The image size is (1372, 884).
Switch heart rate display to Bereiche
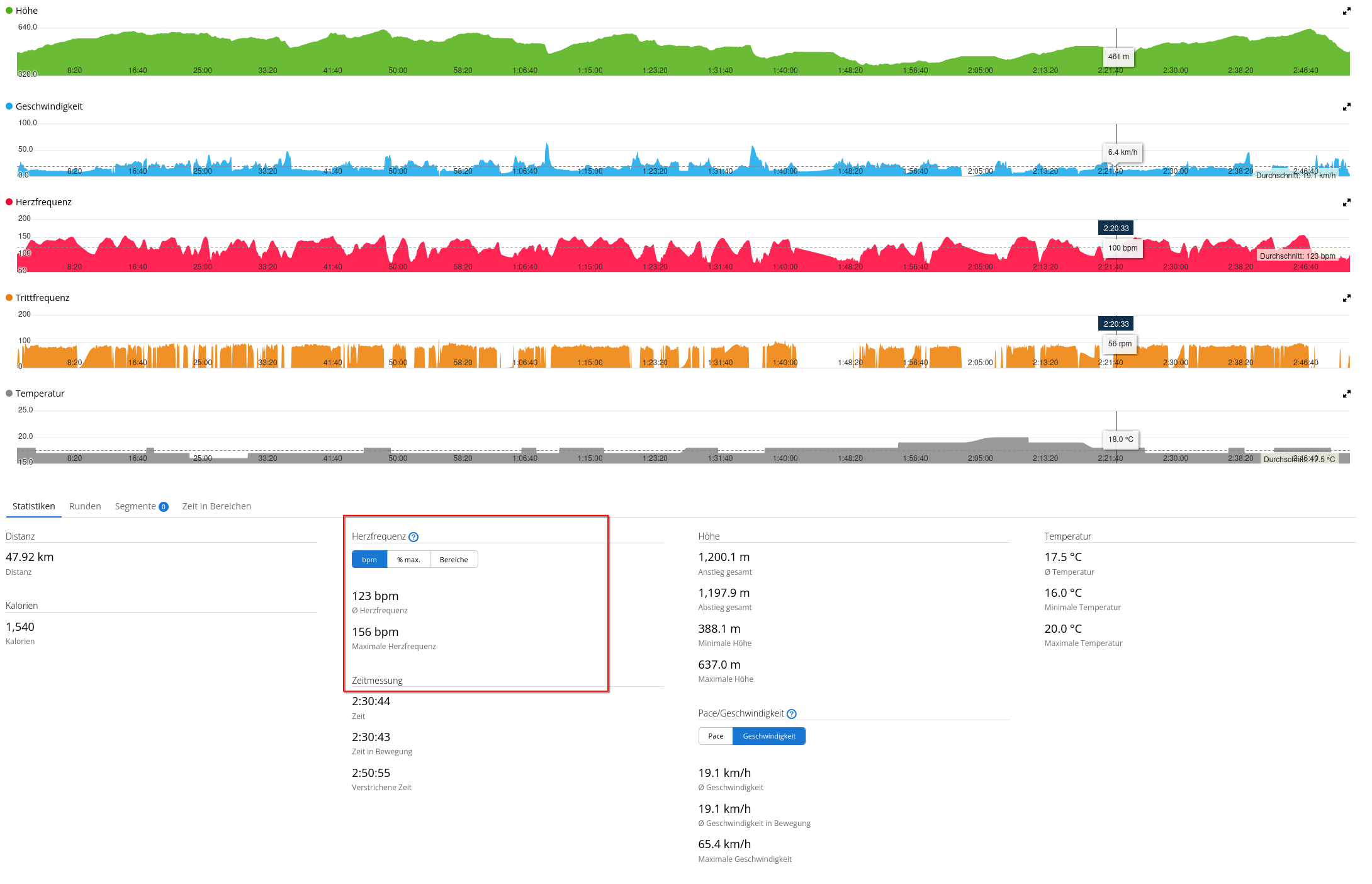(454, 560)
